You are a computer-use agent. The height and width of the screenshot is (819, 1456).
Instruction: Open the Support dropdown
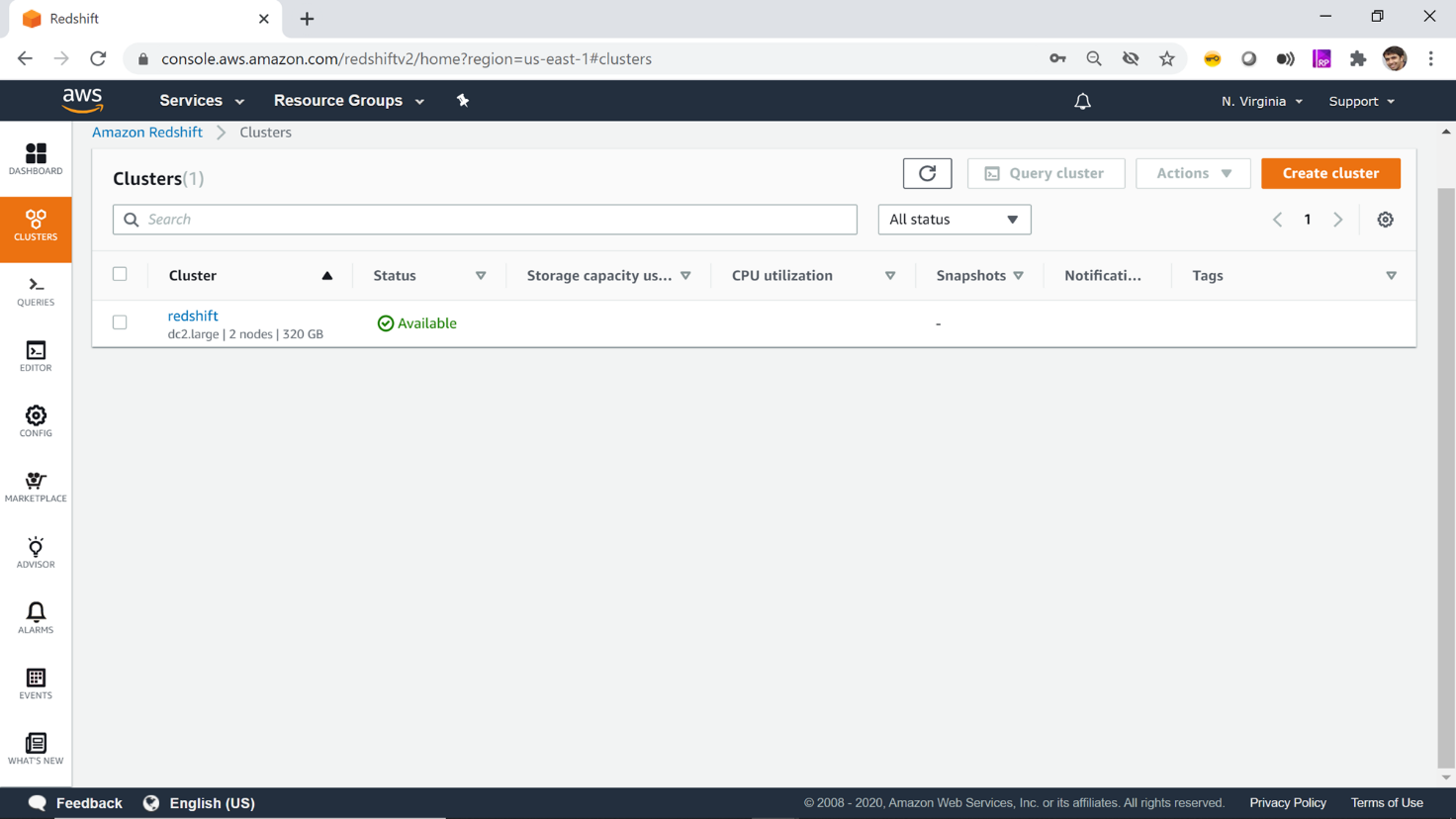[x=1362, y=101]
